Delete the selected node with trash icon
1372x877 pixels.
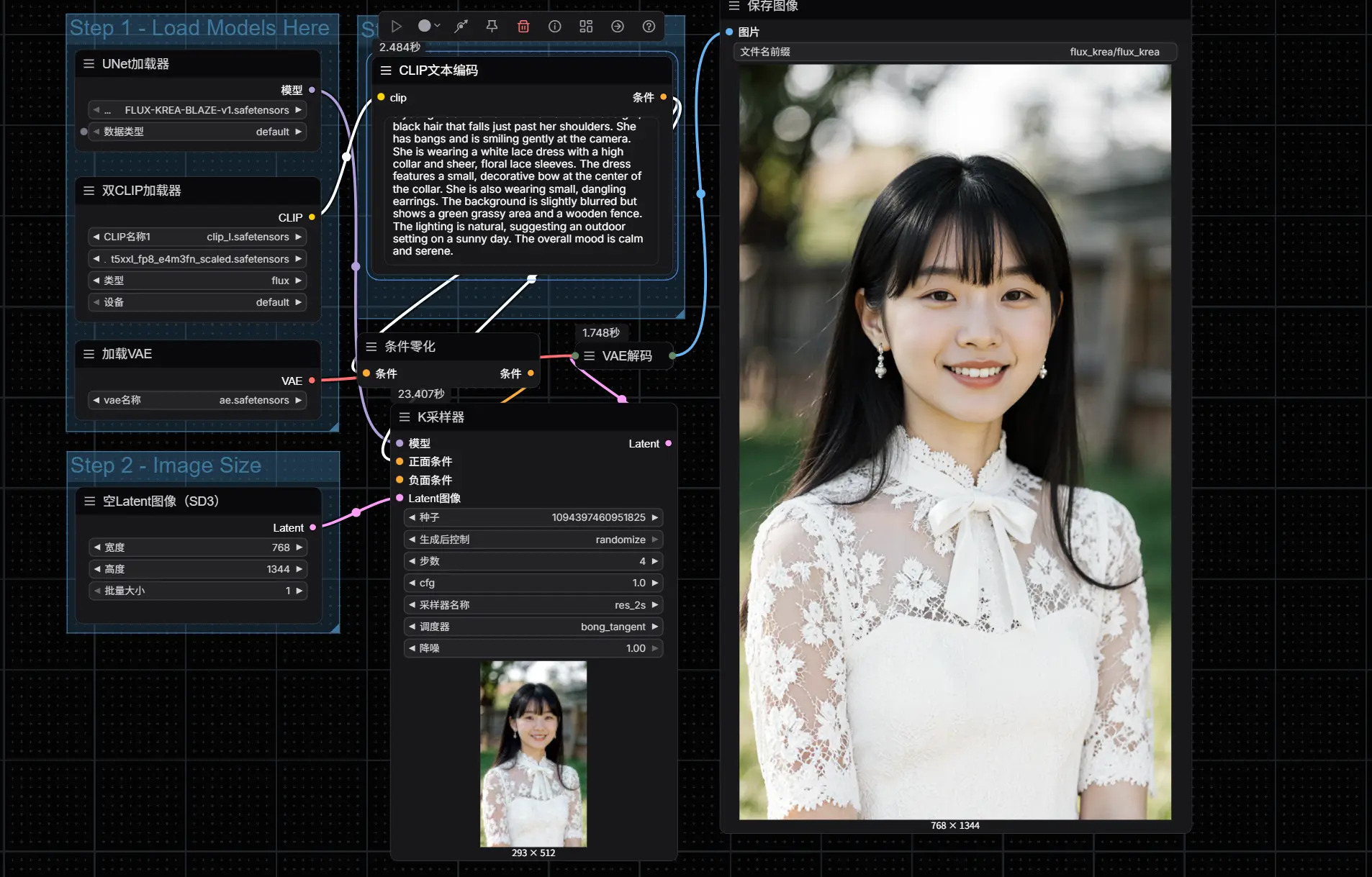coord(523,27)
